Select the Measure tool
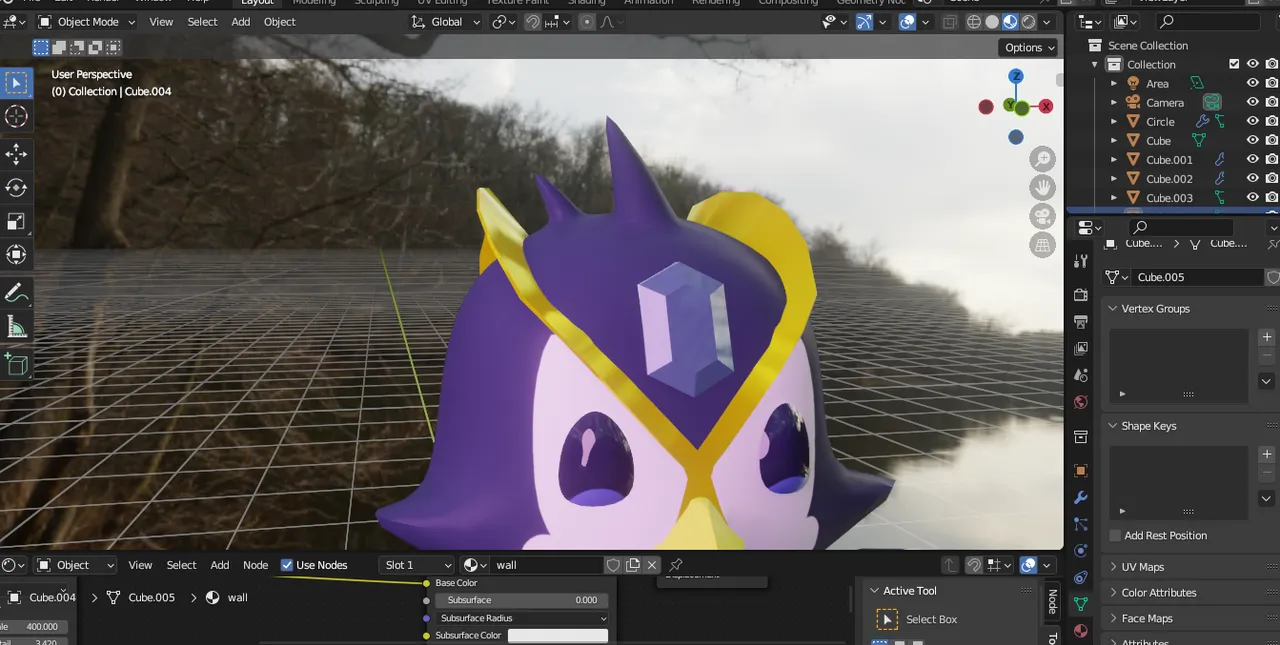Screen dimensions: 1280x645 [x=16, y=327]
